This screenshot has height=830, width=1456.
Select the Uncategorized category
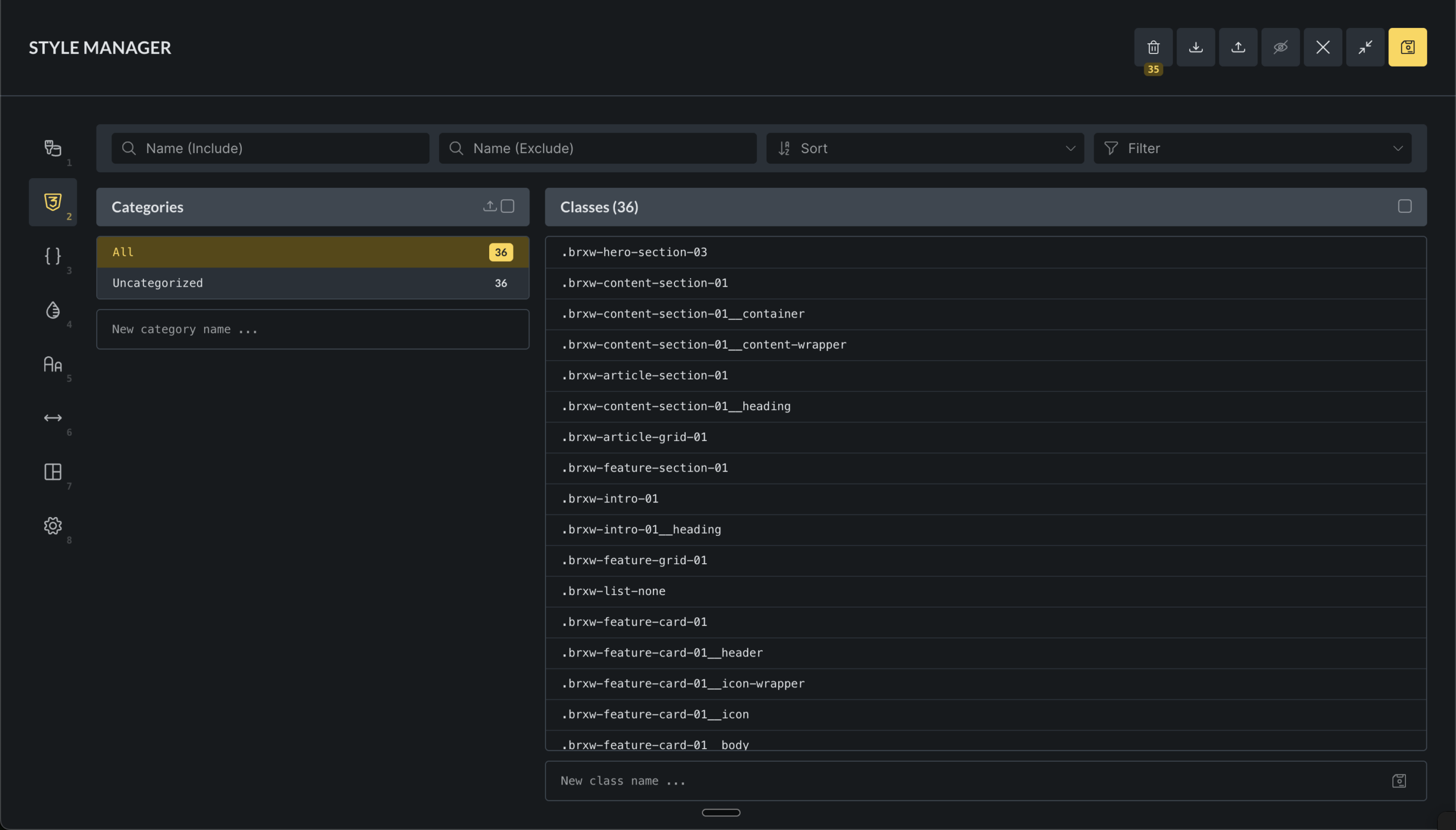pyautogui.click(x=312, y=283)
